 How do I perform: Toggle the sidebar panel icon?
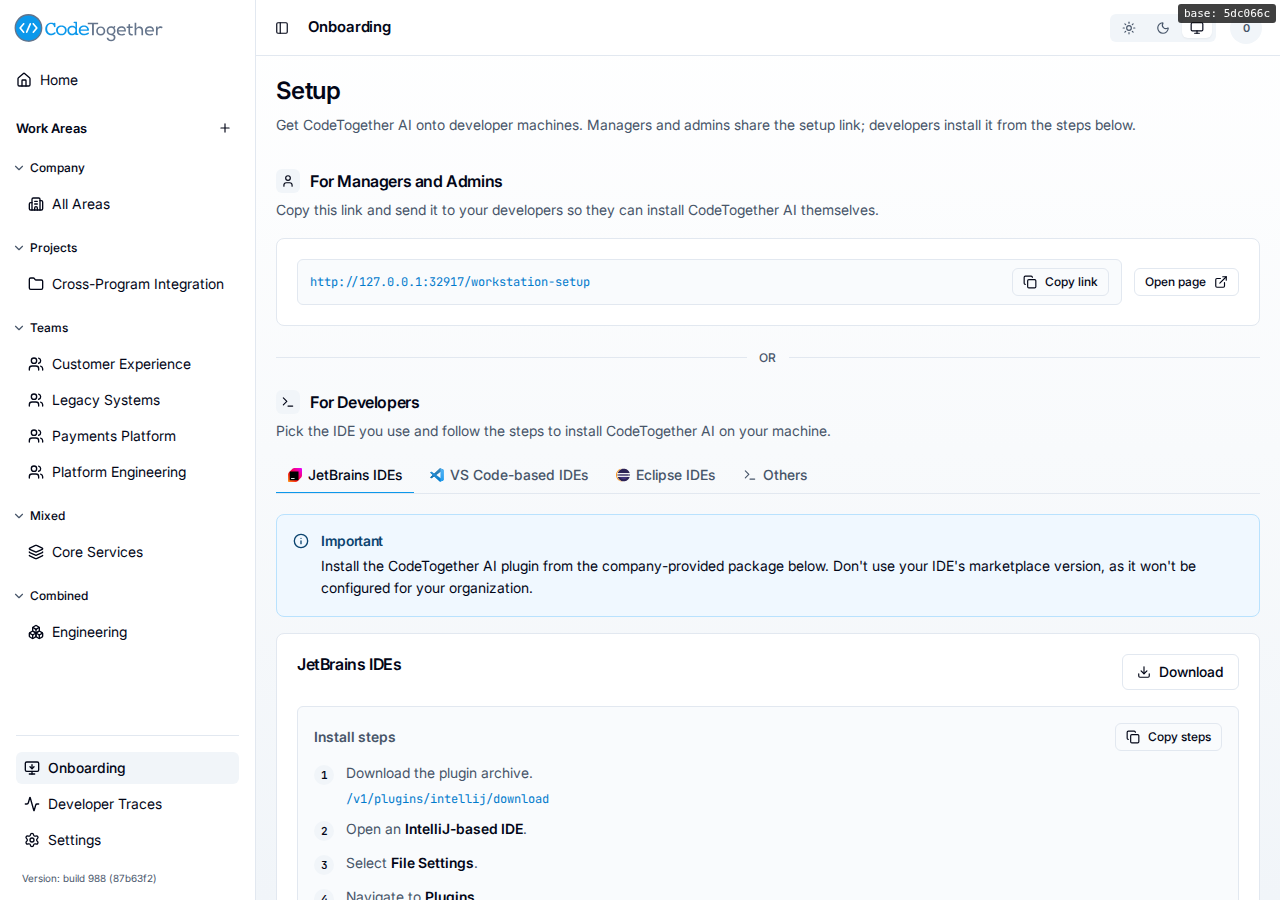282,28
